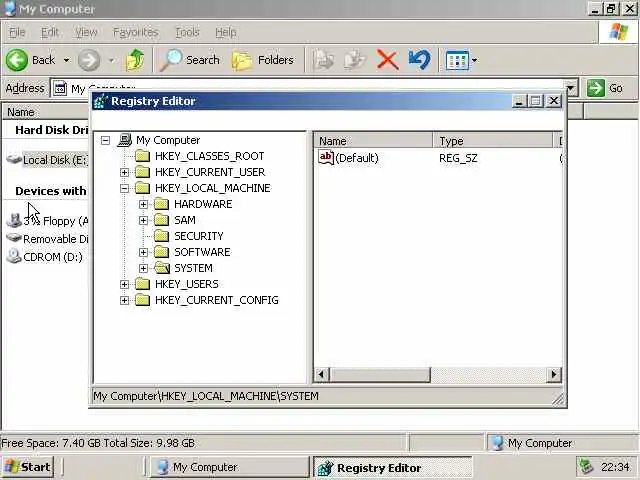Click the Start button
Screen dimensions: 640x480
28,467
